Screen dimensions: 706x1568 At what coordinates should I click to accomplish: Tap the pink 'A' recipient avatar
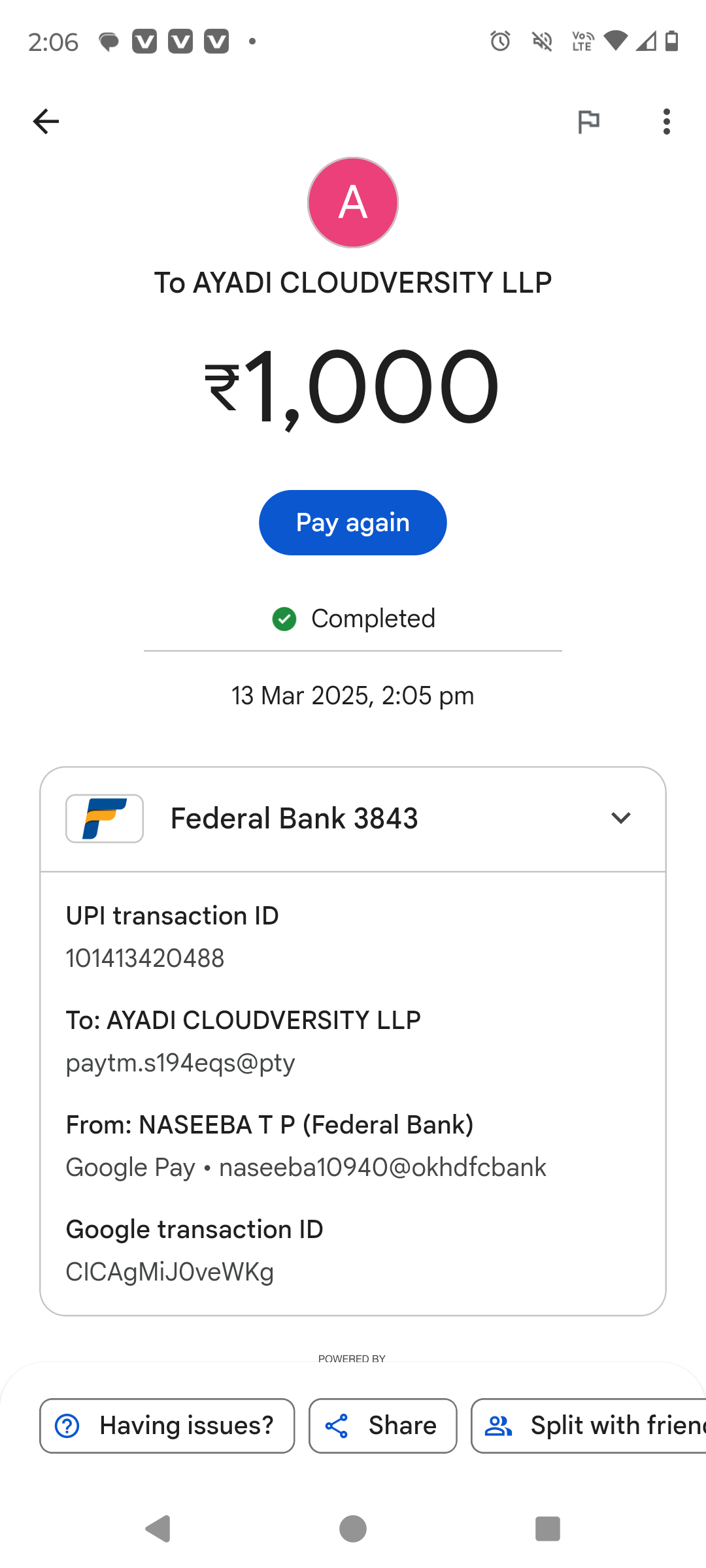[x=353, y=203]
